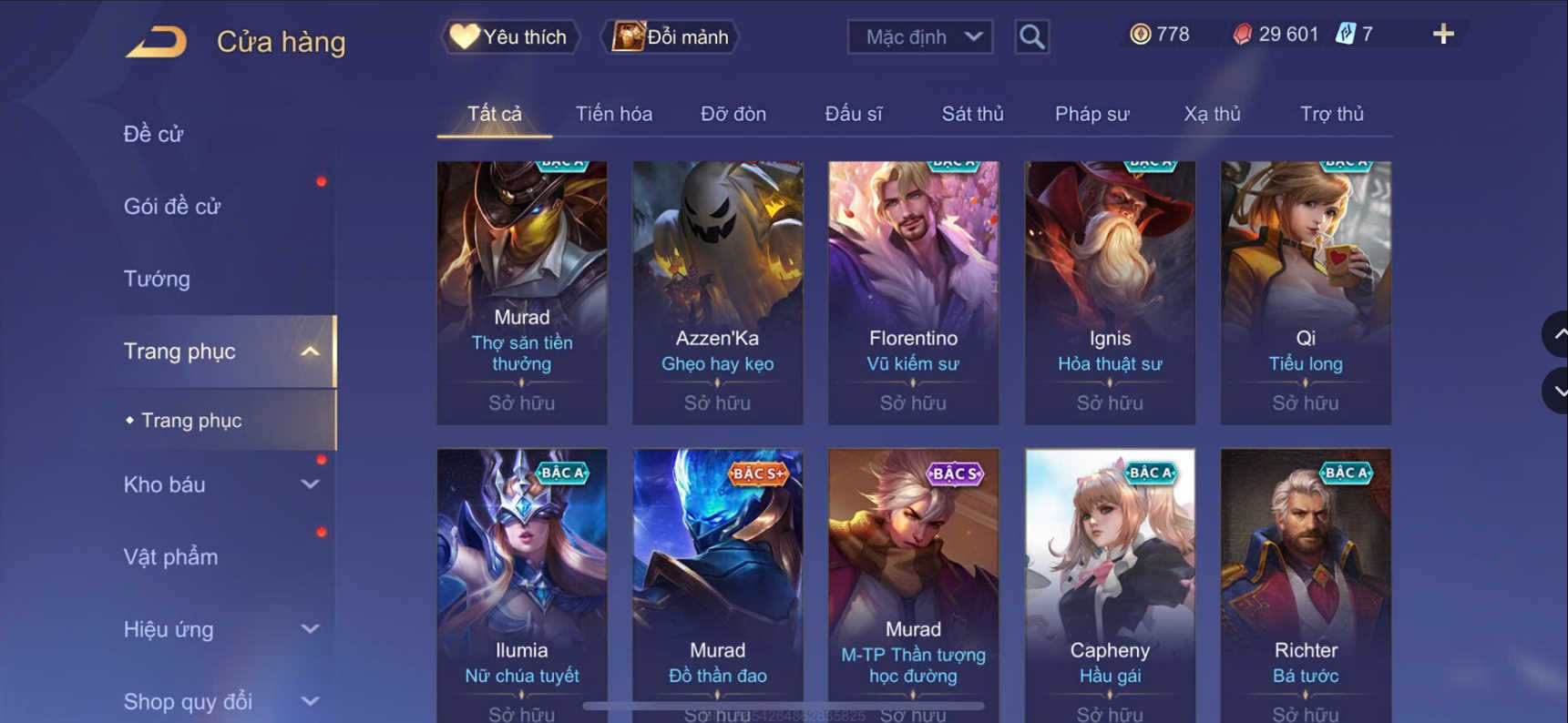Select the Florentino Vũ kiếm sư skin card
This screenshot has height=723, width=1568.
tap(913, 292)
